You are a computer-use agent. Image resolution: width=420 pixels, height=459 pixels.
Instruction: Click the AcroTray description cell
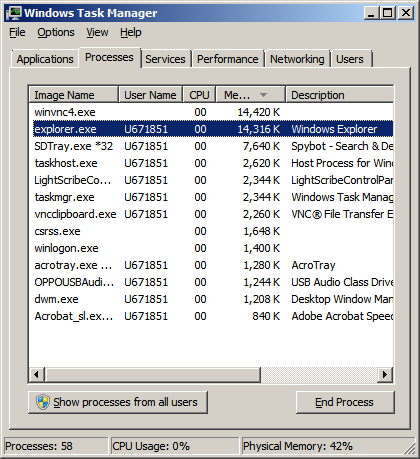pyautogui.click(x=313, y=265)
